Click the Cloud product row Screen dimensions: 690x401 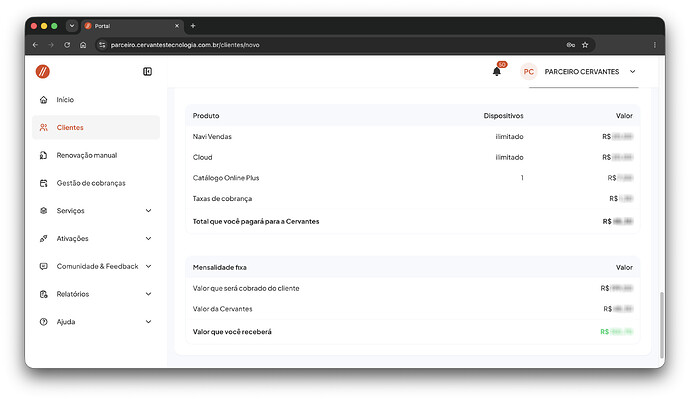412,157
